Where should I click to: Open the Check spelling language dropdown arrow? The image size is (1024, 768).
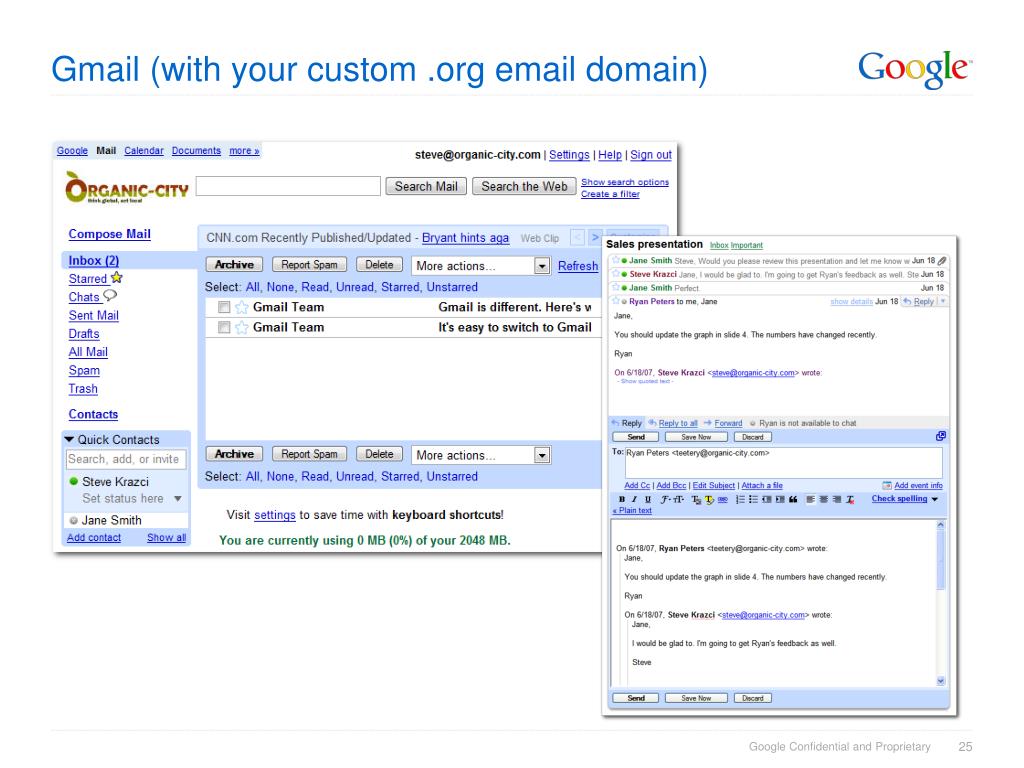click(x=935, y=499)
